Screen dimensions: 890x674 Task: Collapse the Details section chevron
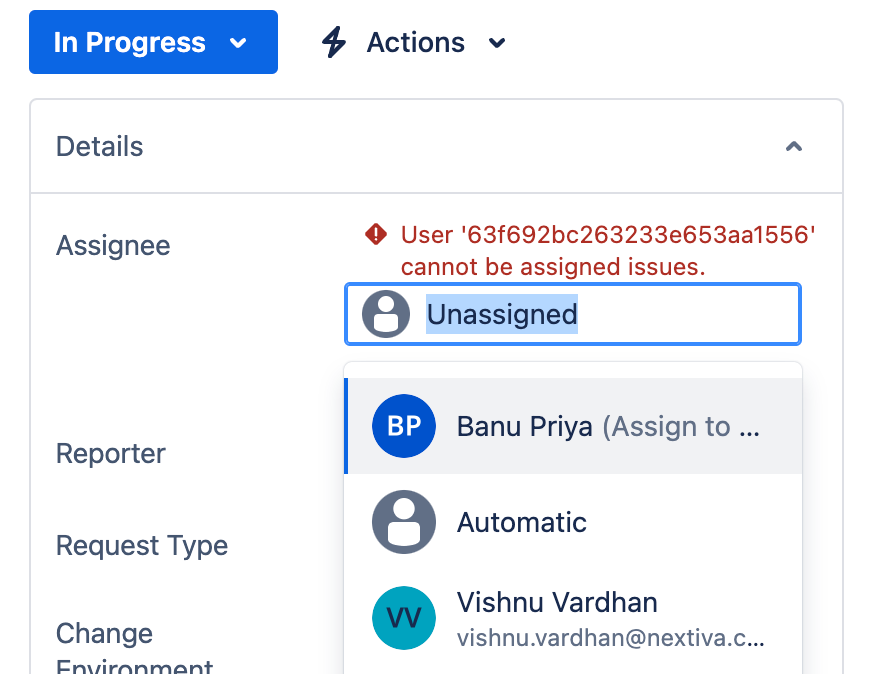click(794, 147)
